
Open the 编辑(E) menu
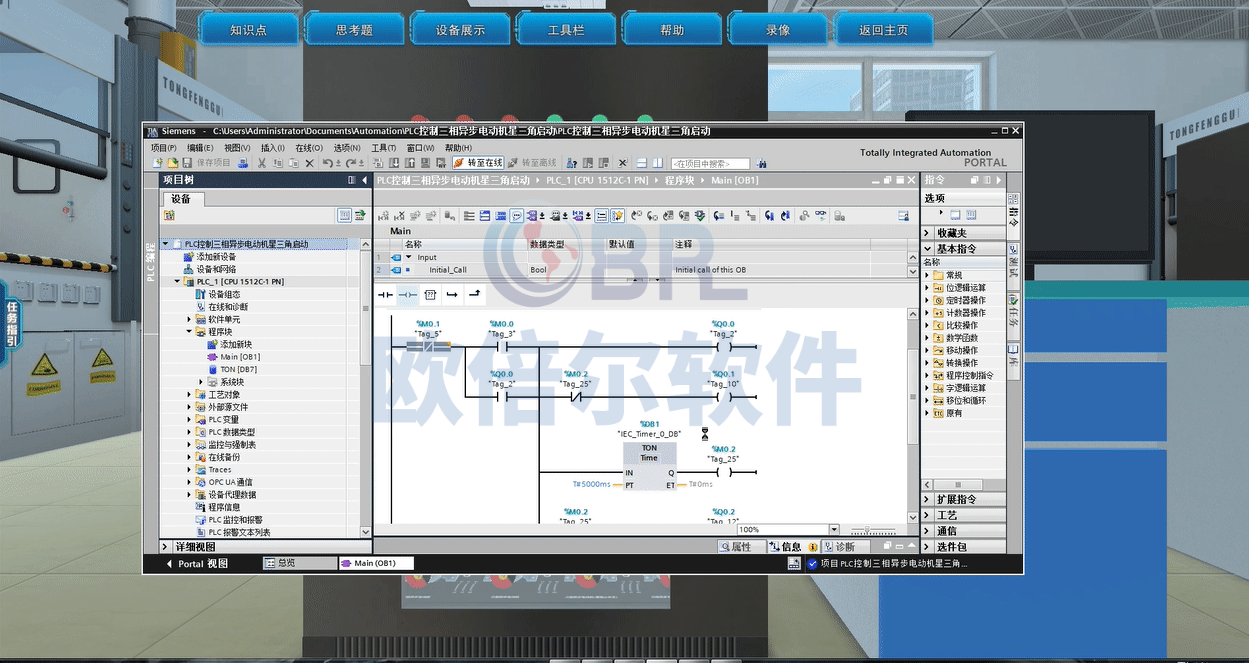coord(201,148)
